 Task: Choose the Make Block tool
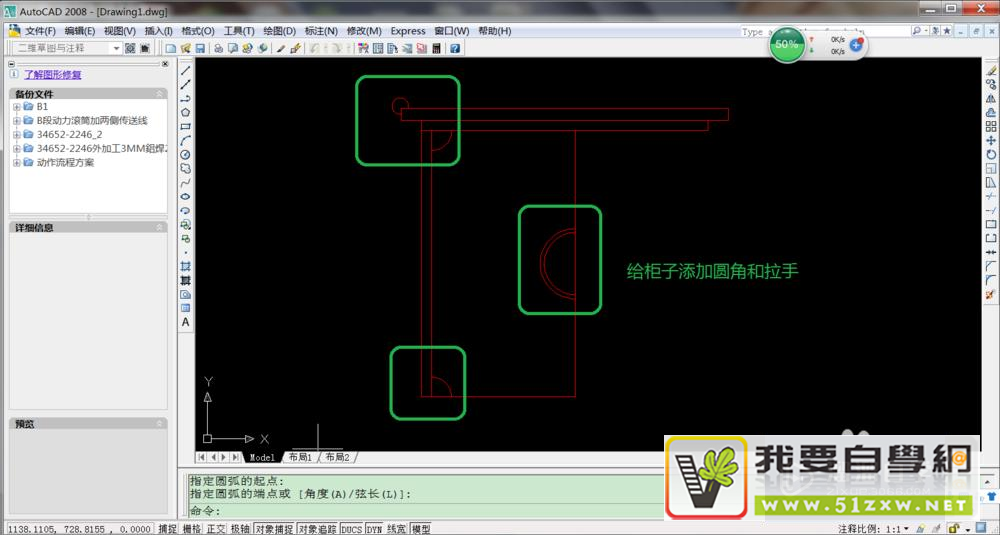[x=186, y=238]
